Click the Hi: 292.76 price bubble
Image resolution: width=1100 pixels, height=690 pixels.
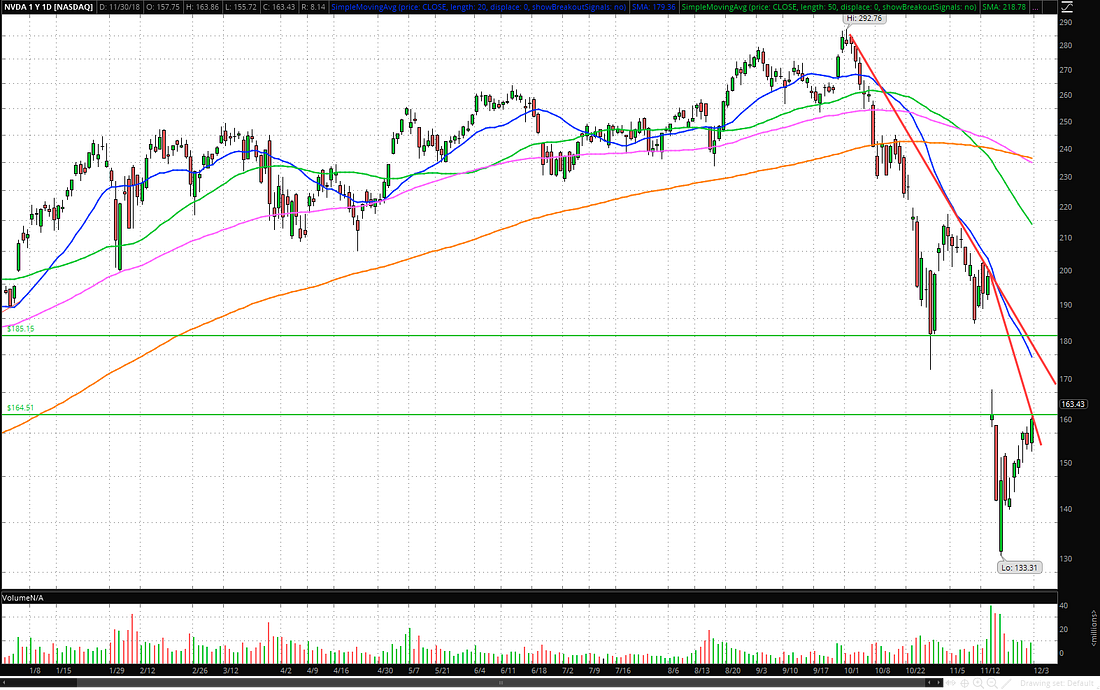point(864,18)
